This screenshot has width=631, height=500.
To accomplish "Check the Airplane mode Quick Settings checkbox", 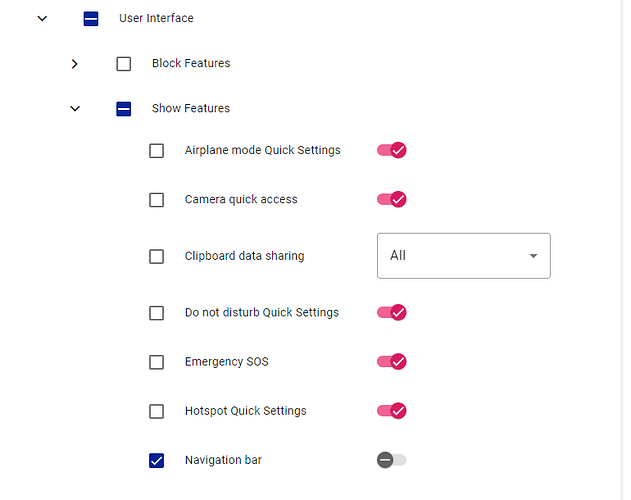I will [157, 151].
